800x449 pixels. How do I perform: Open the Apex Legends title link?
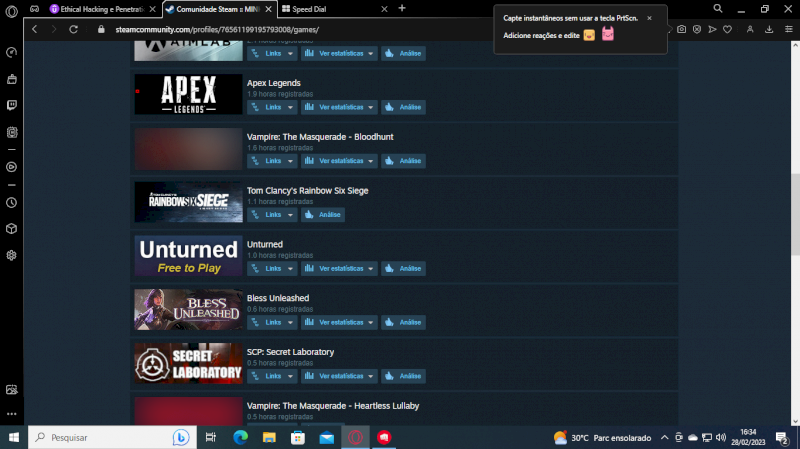pyautogui.click(x=273, y=83)
